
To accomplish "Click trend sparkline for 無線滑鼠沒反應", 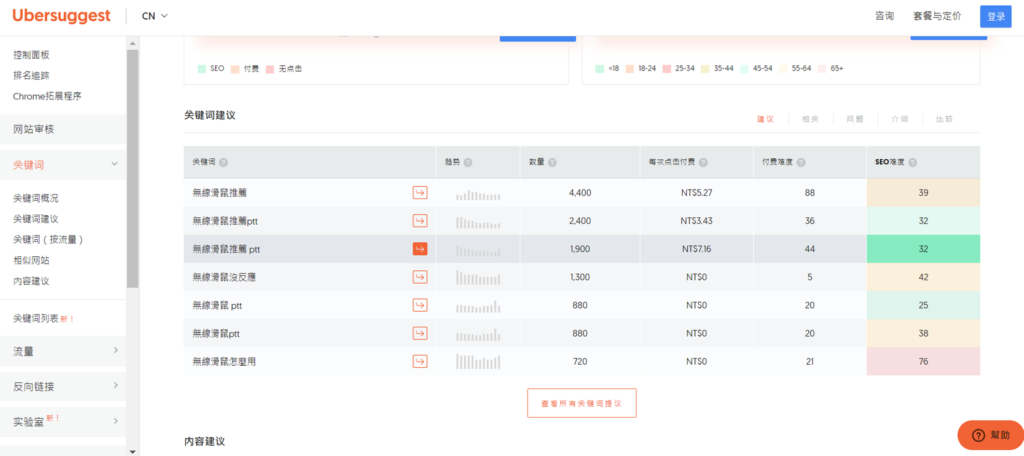I will point(478,278).
